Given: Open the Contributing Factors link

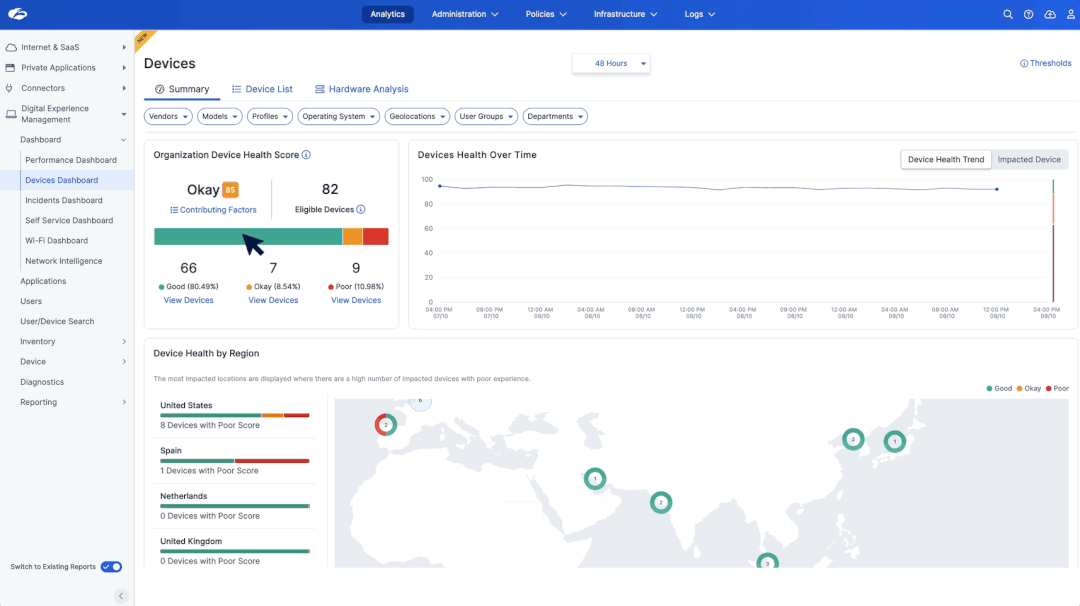Looking at the screenshot, I should pos(213,210).
